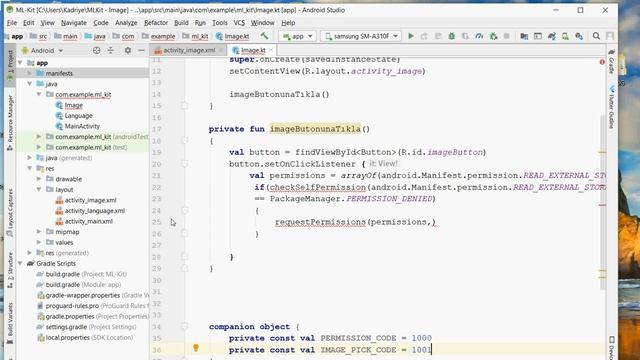
Task: Open activity_main.xml in the tree
Action: (89, 221)
